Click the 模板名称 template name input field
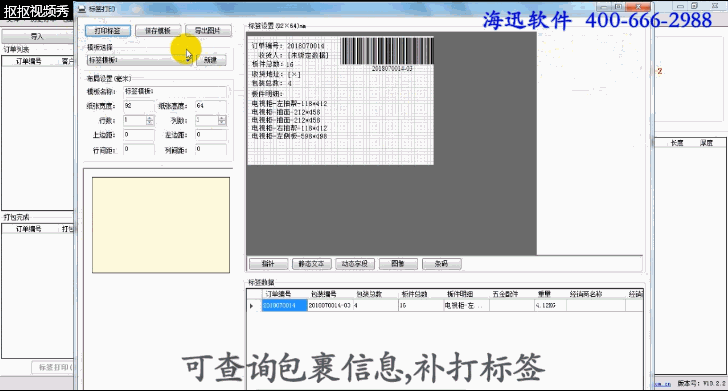This screenshot has height=391, width=728. pyautogui.click(x=175, y=91)
